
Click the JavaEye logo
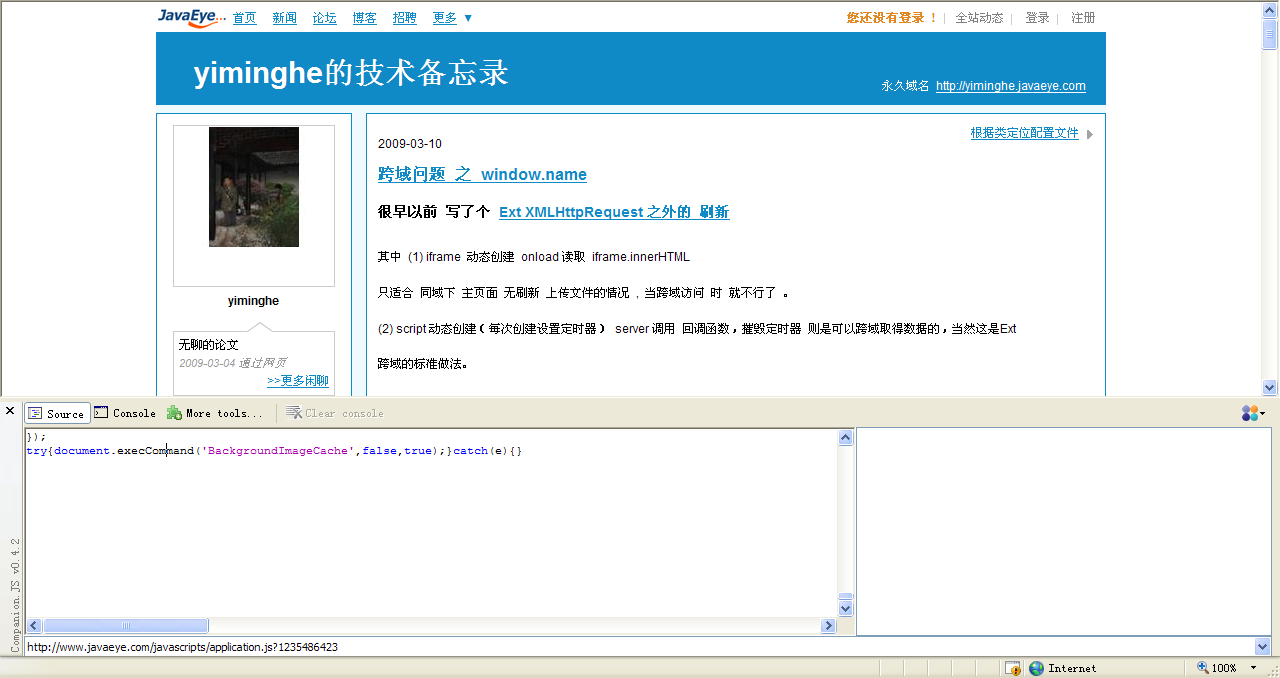(x=190, y=17)
